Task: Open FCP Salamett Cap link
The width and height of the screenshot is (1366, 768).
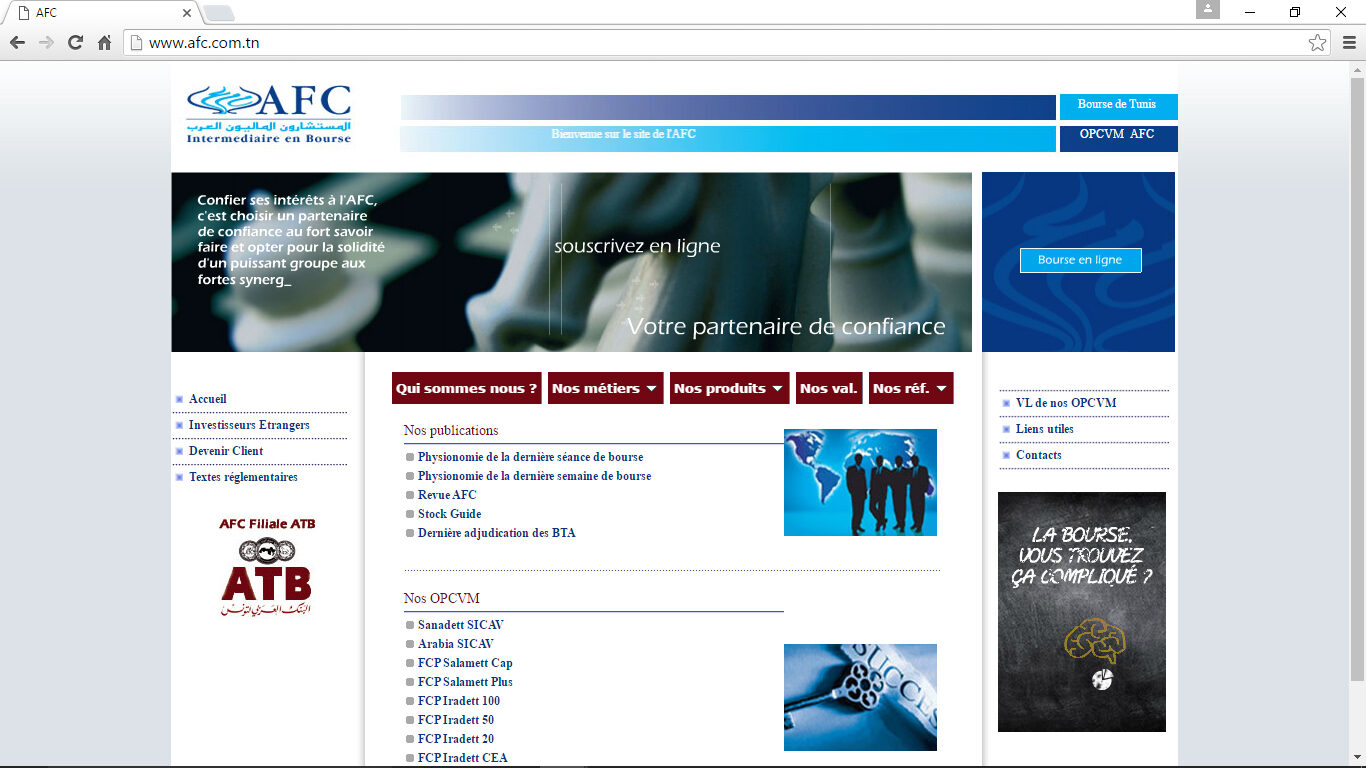Action: [x=465, y=663]
